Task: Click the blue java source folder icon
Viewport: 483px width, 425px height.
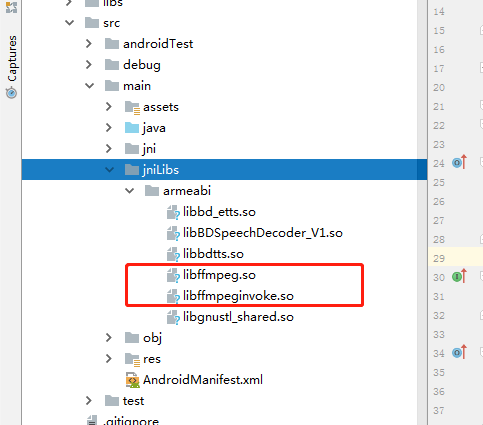Action: click(132, 128)
